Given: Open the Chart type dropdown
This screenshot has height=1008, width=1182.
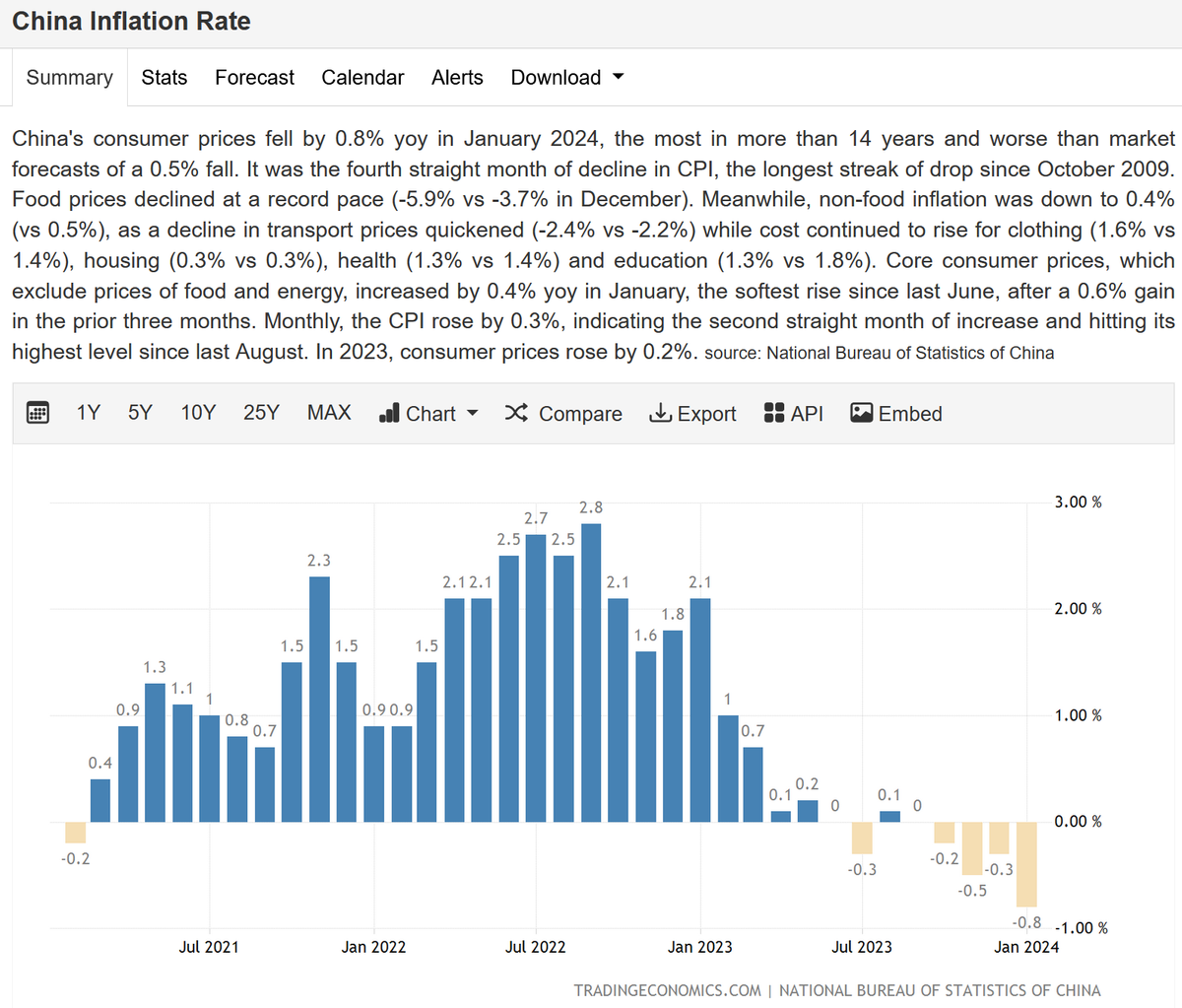Looking at the screenshot, I should pos(428,414).
